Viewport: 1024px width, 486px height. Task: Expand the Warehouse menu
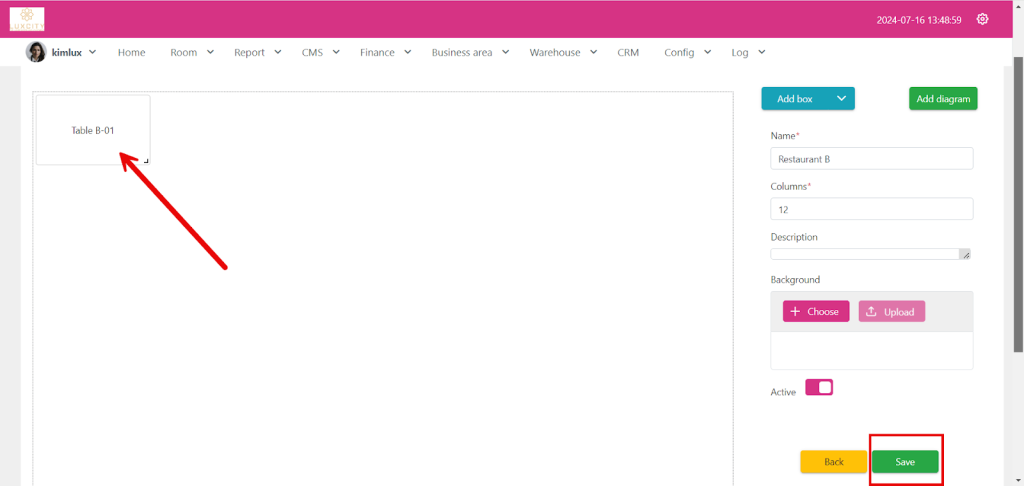tap(563, 52)
